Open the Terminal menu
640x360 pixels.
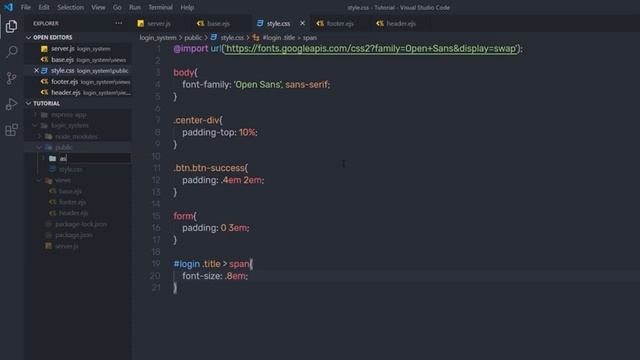point(160,7)
